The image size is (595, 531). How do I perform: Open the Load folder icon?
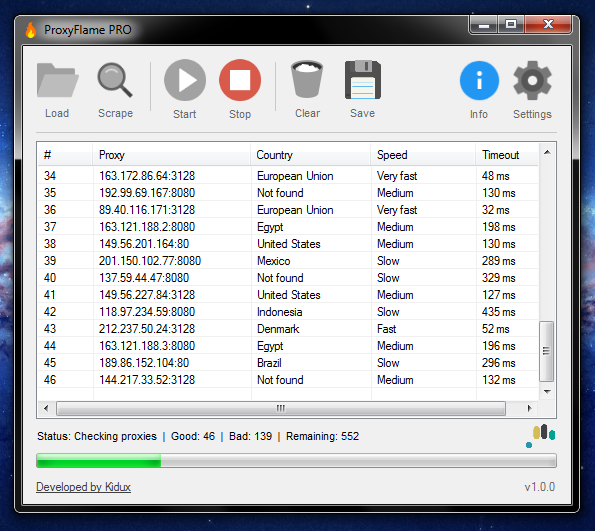[57, 80]
